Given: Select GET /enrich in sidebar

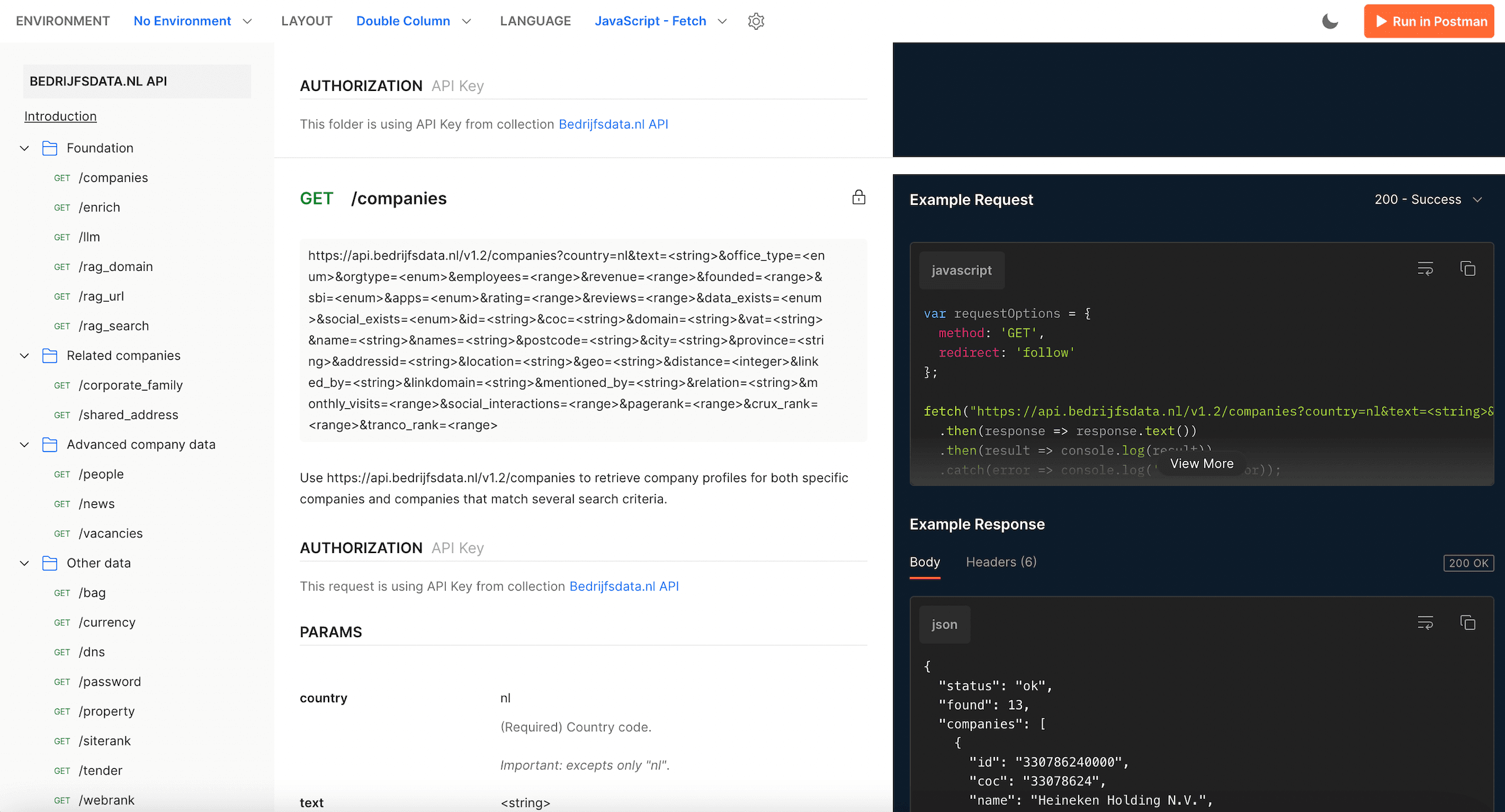Looking at the screenshot, I should click(x=99, y=208).
